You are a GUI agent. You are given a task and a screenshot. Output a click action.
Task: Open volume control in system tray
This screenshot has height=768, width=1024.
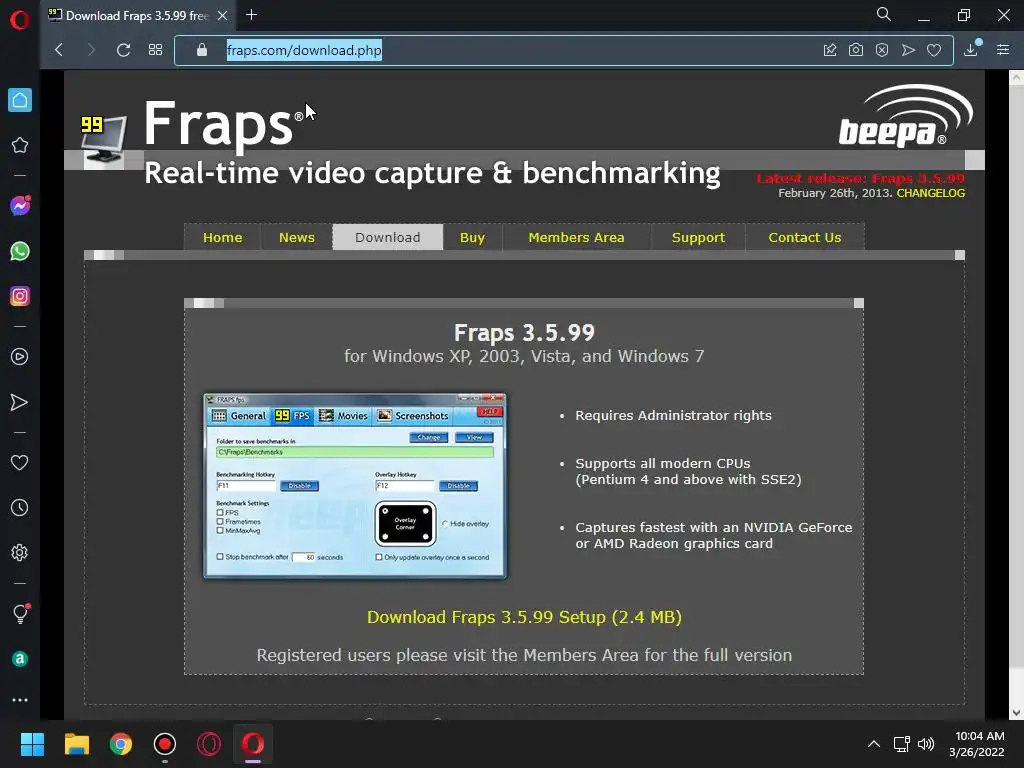(926, 744)
